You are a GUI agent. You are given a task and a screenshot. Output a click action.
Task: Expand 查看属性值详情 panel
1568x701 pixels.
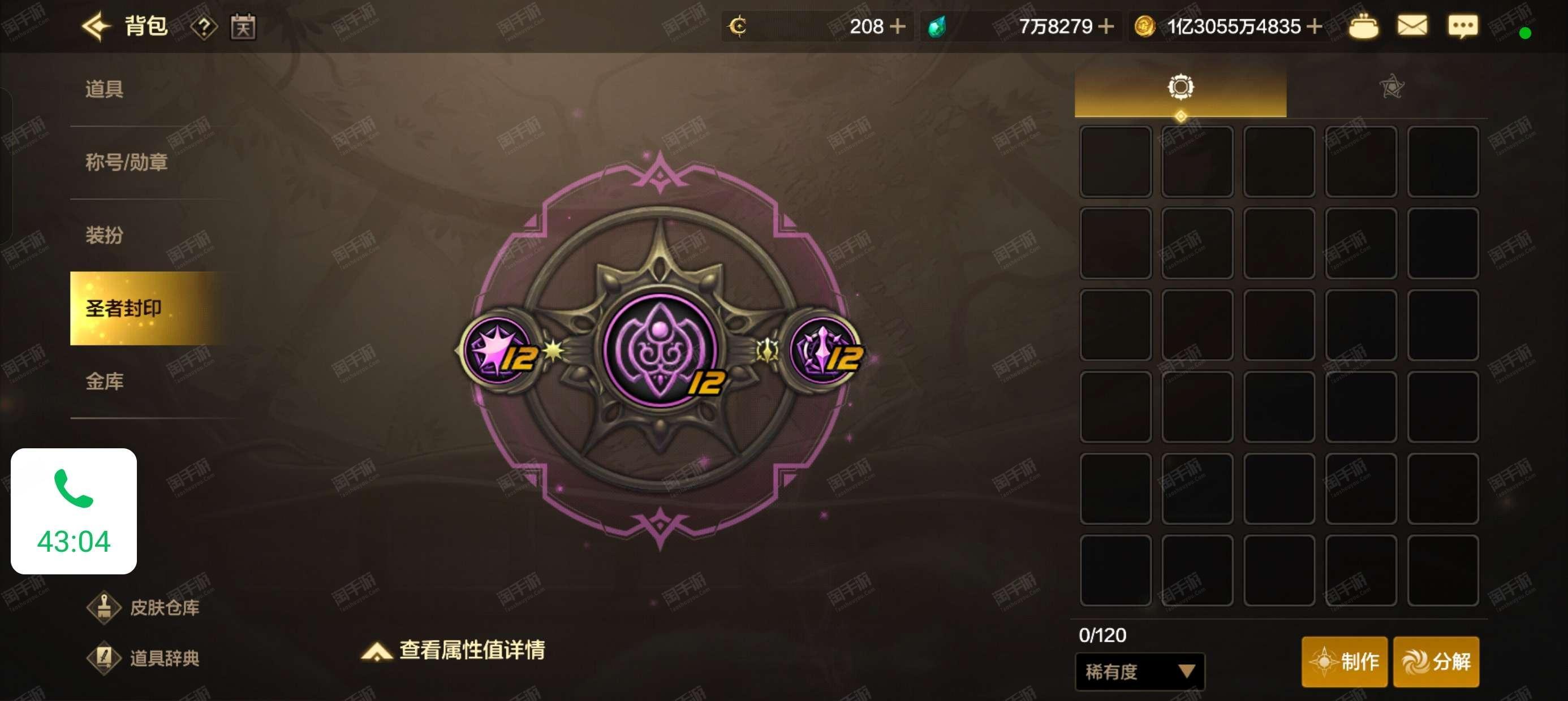454,650
